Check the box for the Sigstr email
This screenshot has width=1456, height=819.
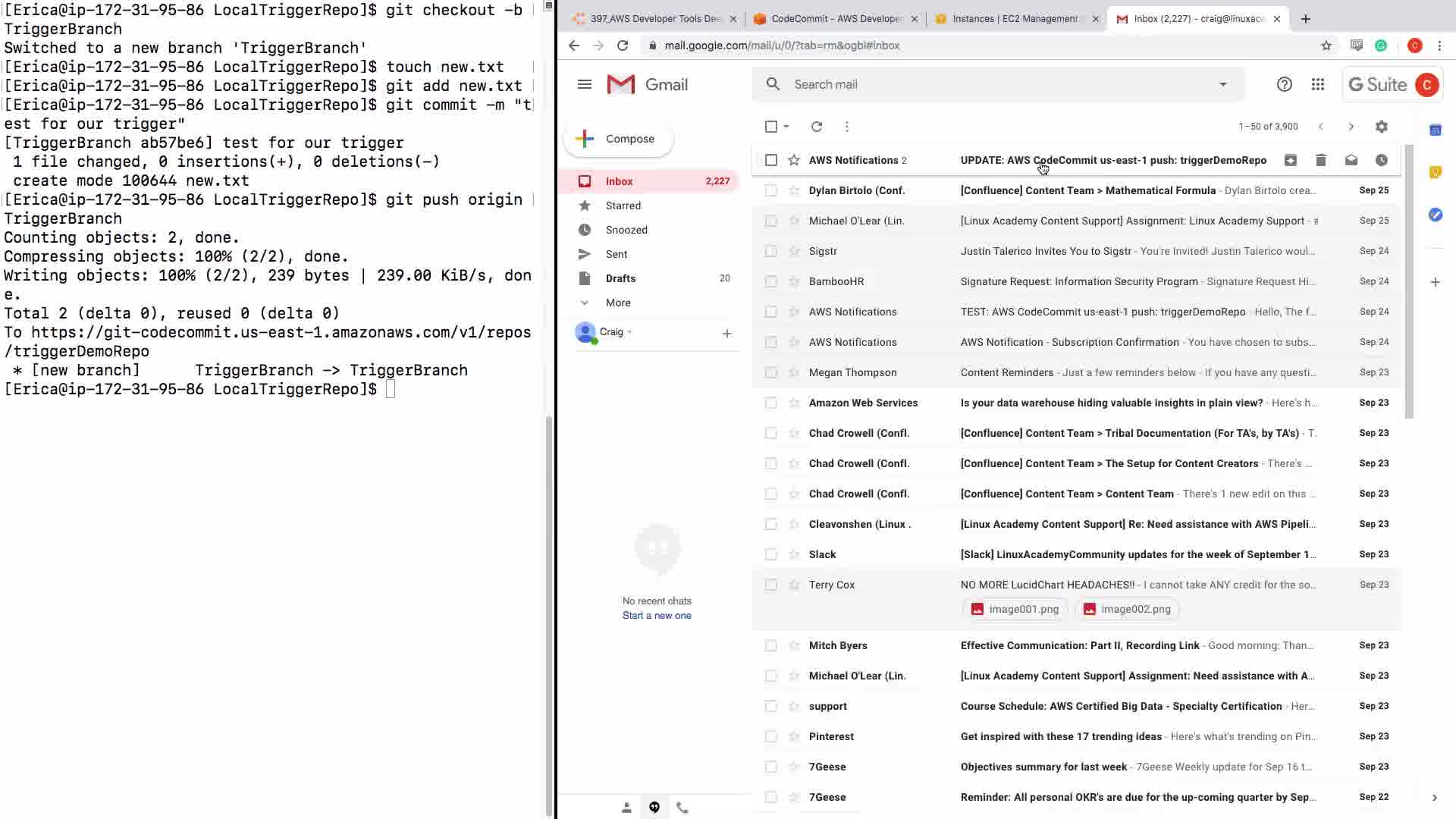tap(770, 251)
